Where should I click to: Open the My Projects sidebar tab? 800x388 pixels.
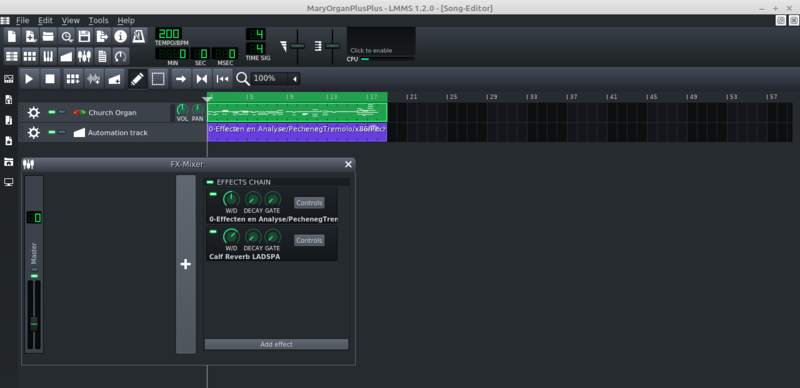tap(8, 100)
